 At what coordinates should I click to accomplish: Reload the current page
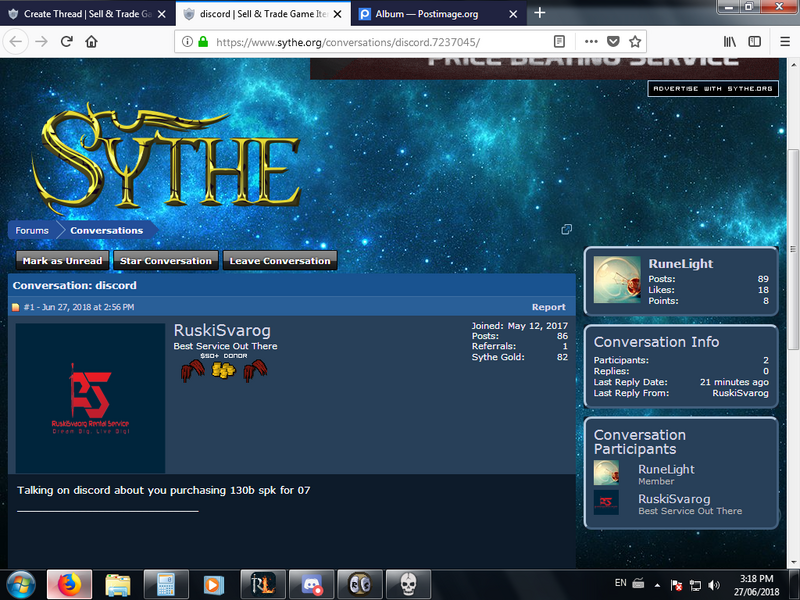coord(66,41)
